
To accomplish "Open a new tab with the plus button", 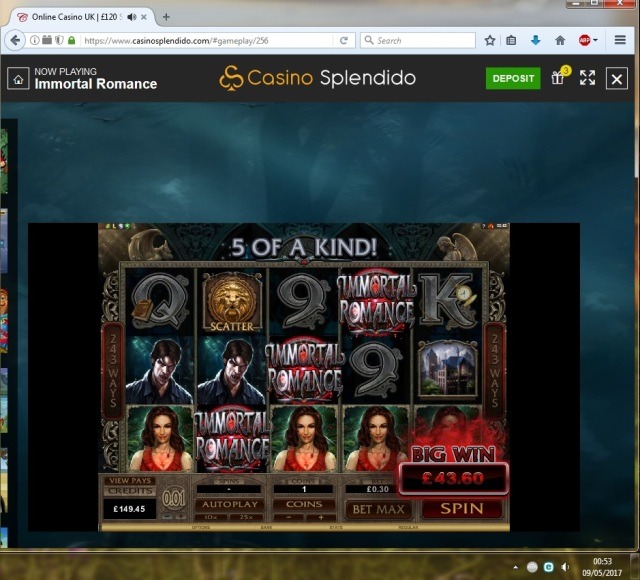I will [166, 17].
